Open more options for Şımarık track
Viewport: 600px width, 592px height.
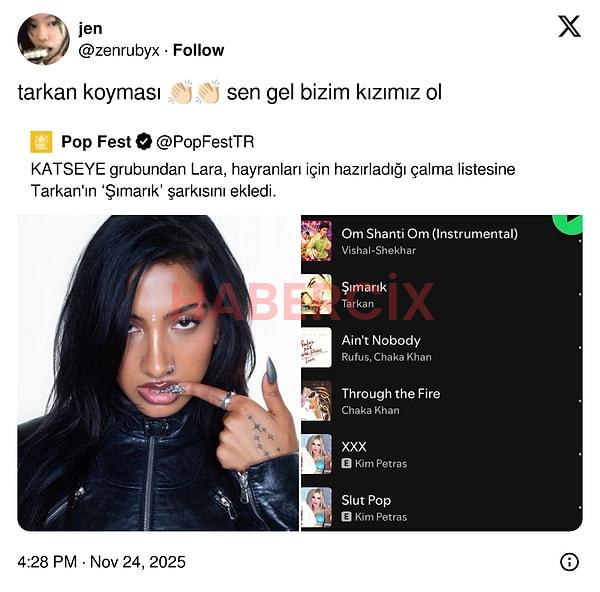point(580,294)
